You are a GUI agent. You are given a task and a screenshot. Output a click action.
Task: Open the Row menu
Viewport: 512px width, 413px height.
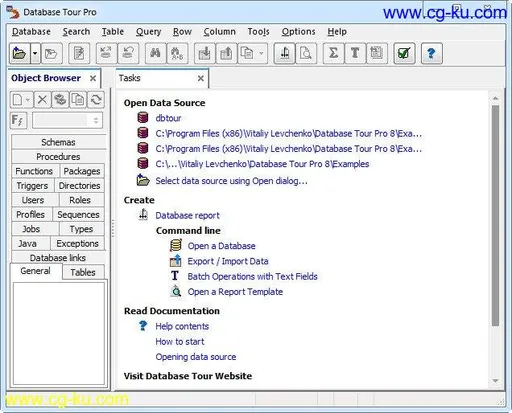coord(182,32)
